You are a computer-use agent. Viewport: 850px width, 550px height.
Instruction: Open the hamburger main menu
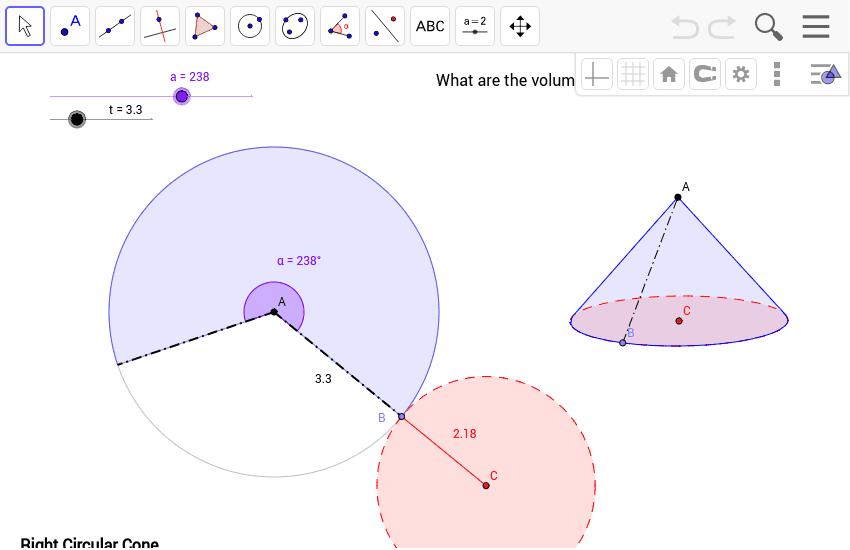(816, 26)
